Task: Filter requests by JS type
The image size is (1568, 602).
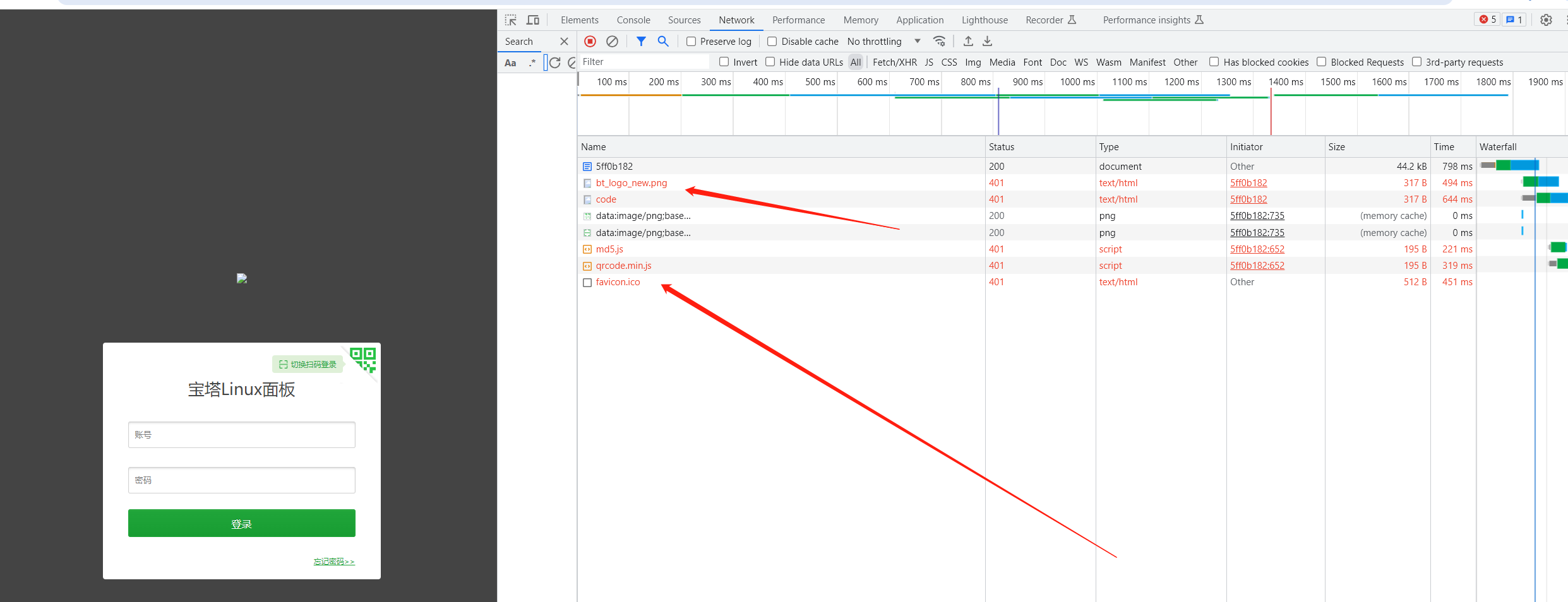Action: coord(929,62)
